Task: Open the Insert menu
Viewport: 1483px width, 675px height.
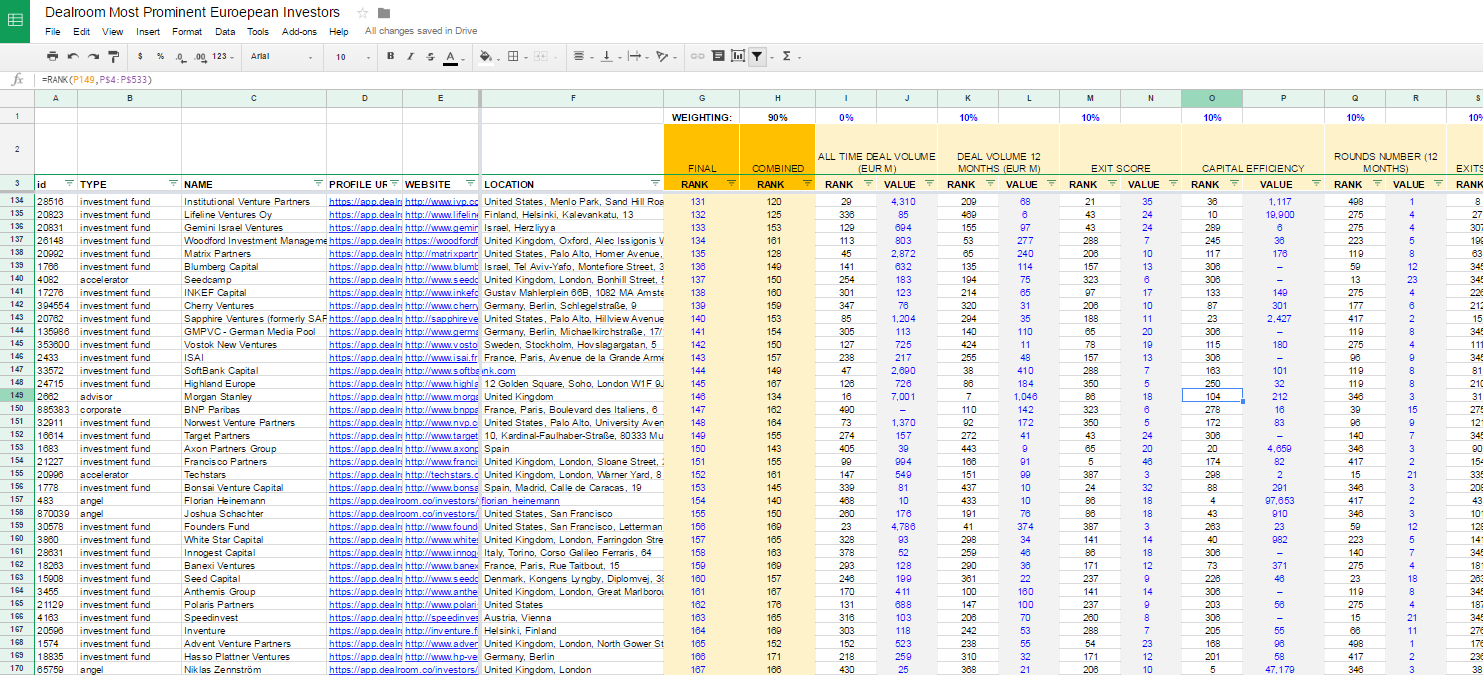Action: point(148,31)
